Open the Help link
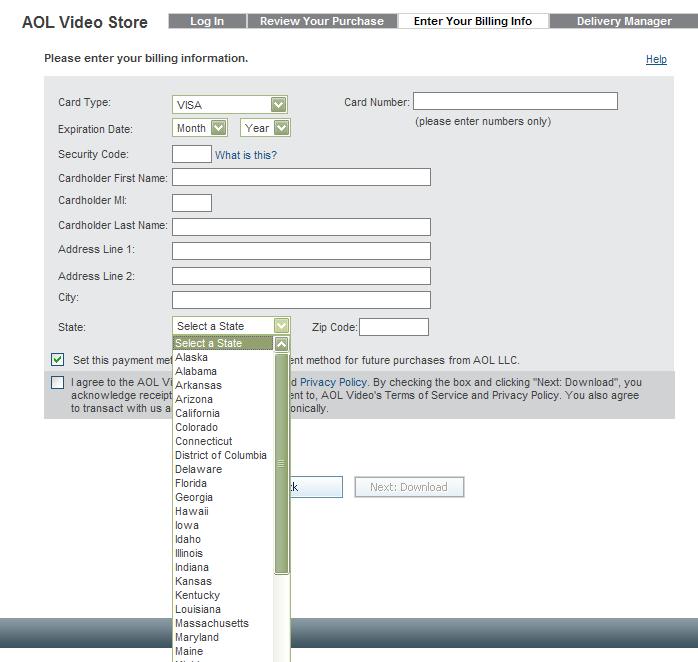 tap(656, 59)
